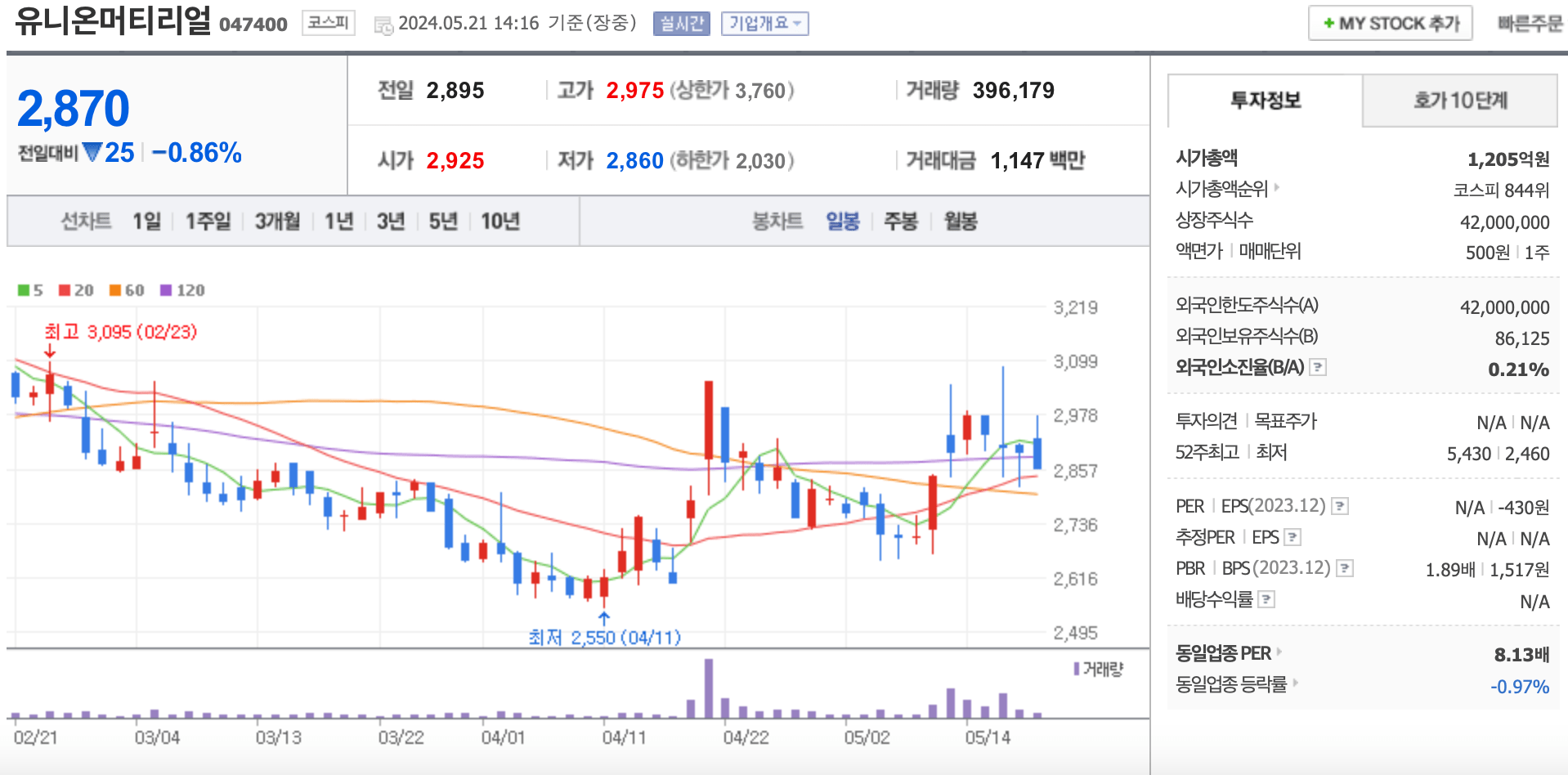Click the 저가 value 2,860
1568x775 pixels.
[635, 161]
